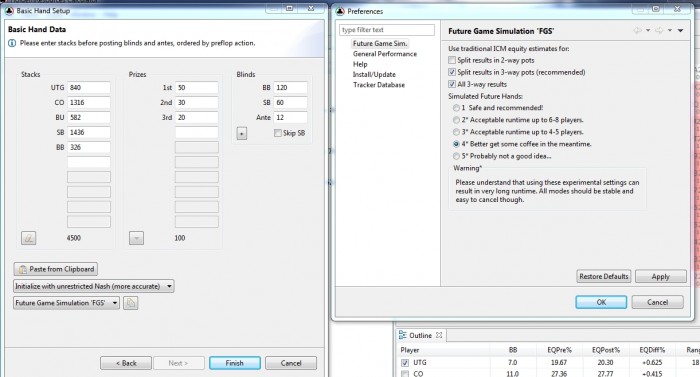Open Install/Update preference page
This screenshot has width=700, height=377.
click(x=374, y=75)
